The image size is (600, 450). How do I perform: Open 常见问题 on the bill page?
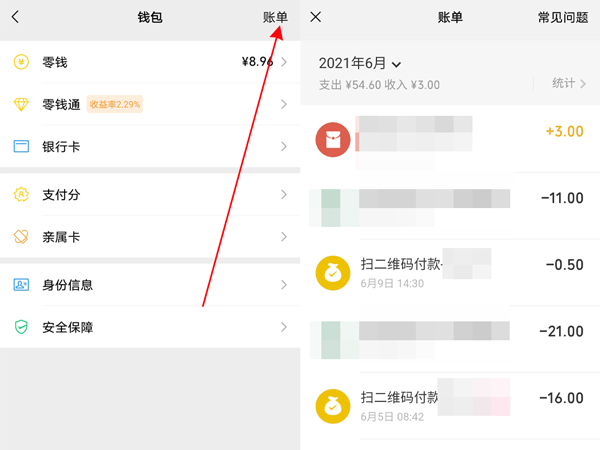tap(564, 17)
